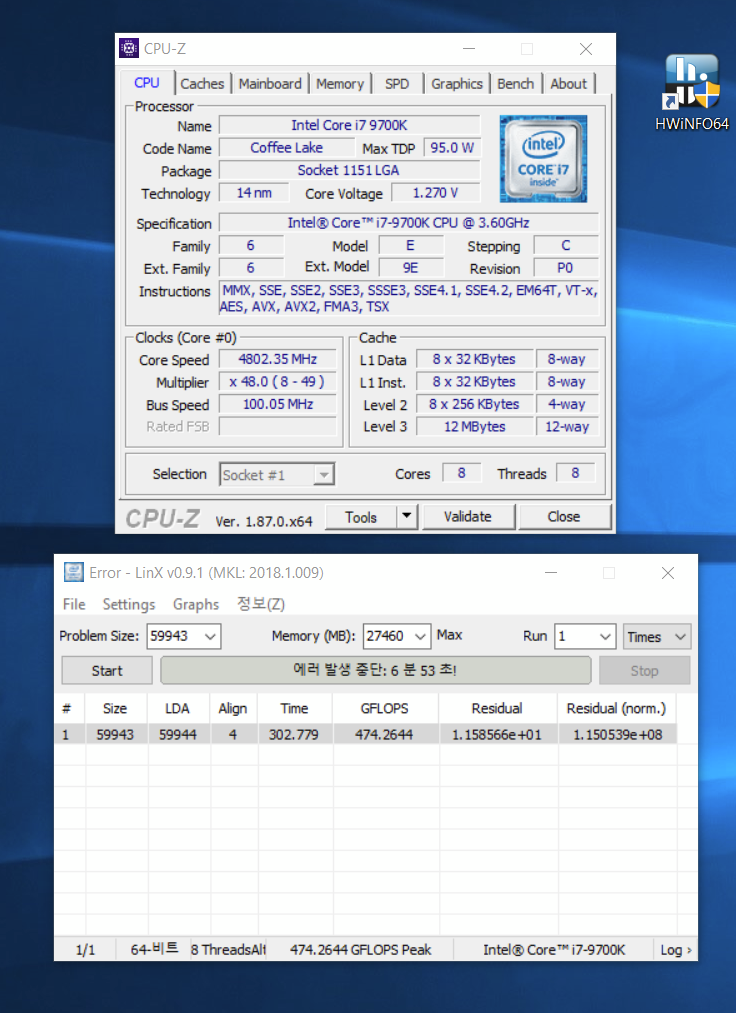The height and width of the screenshot is (1013, 736).
Task: Click the Code Name value Coffee Lake
Action: coord(287,148)
